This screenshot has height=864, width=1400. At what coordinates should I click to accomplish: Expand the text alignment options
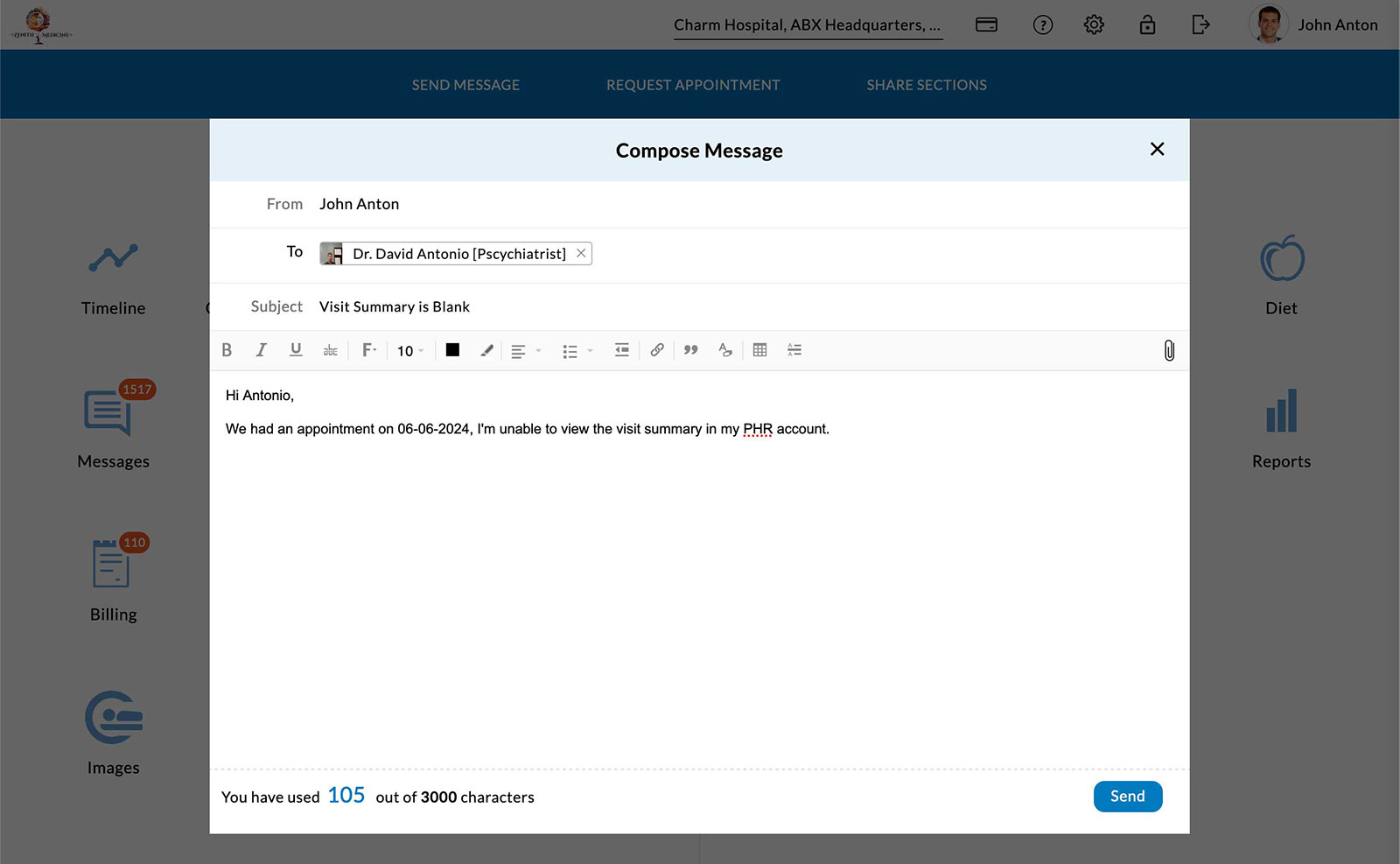pos(525,351)
